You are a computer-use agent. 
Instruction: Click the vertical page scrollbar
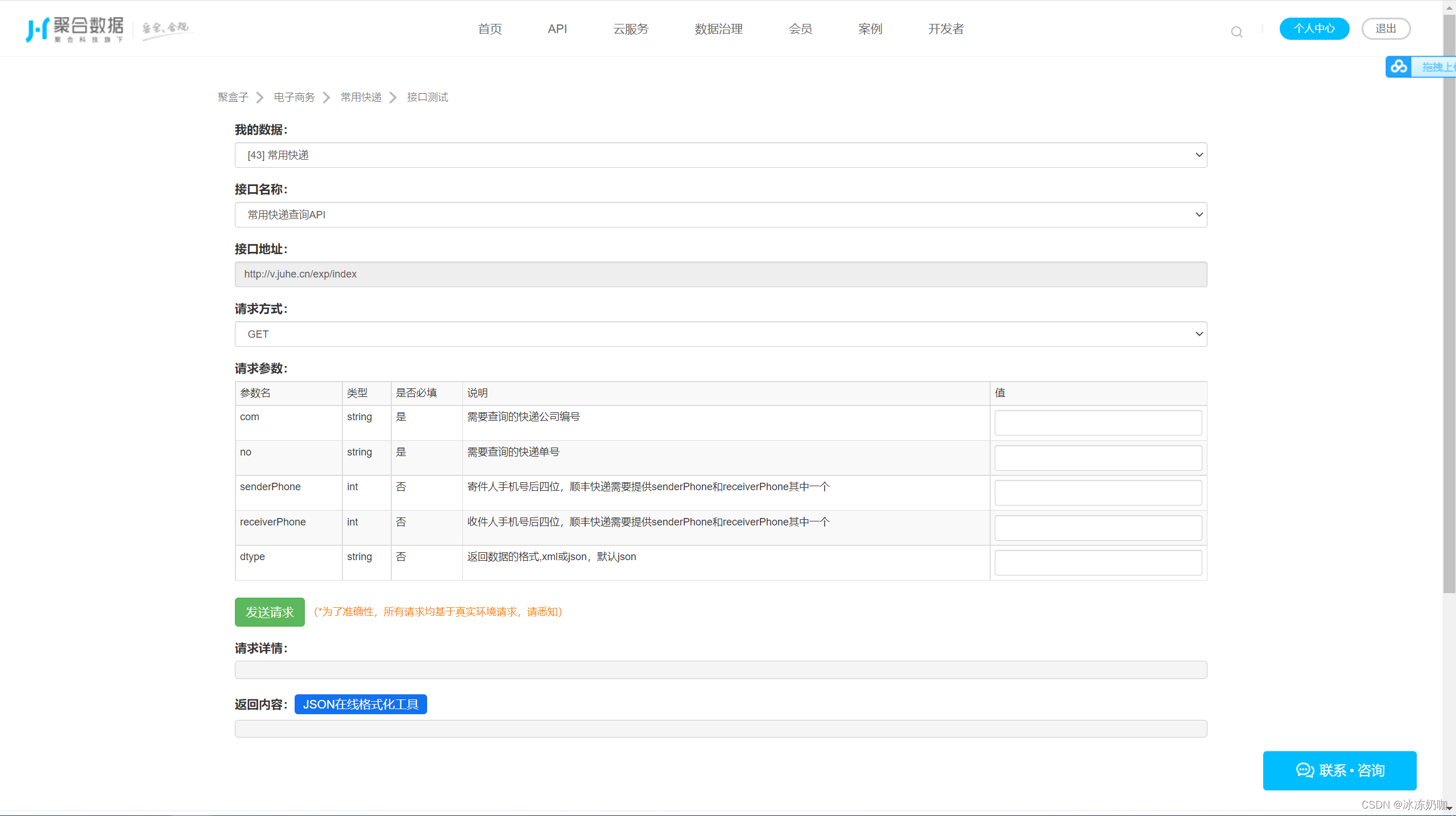coord(1449,307)
